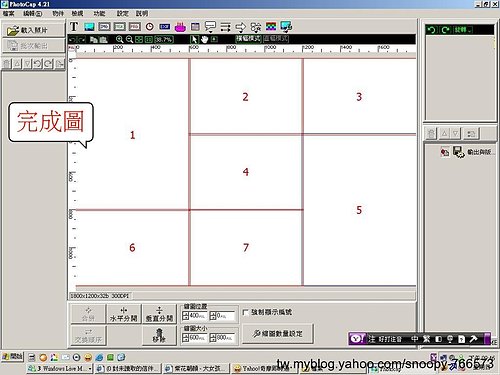Screen dimensions: 500x375
Task: Click stepper beside the 800 size value
Action: pyautogui.click(x=213, y=338)
